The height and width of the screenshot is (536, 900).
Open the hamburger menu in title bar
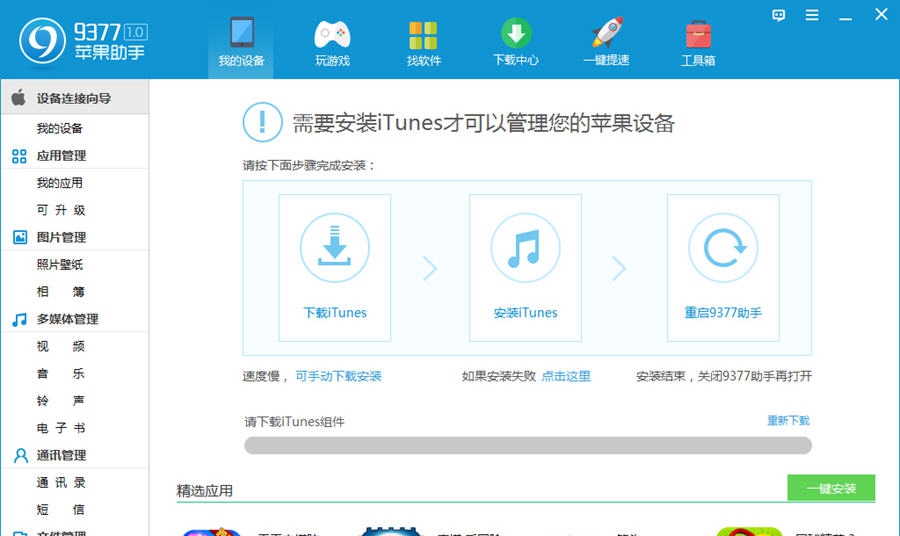tap(812, 15)
